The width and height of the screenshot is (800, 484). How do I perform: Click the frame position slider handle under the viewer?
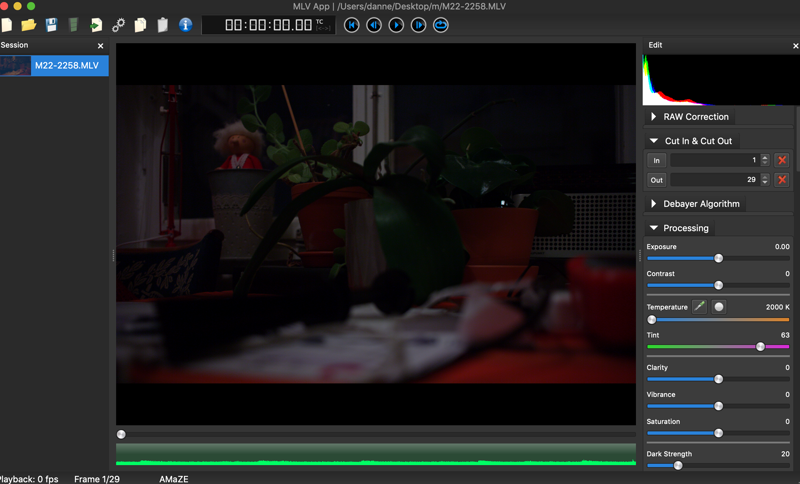121,435
